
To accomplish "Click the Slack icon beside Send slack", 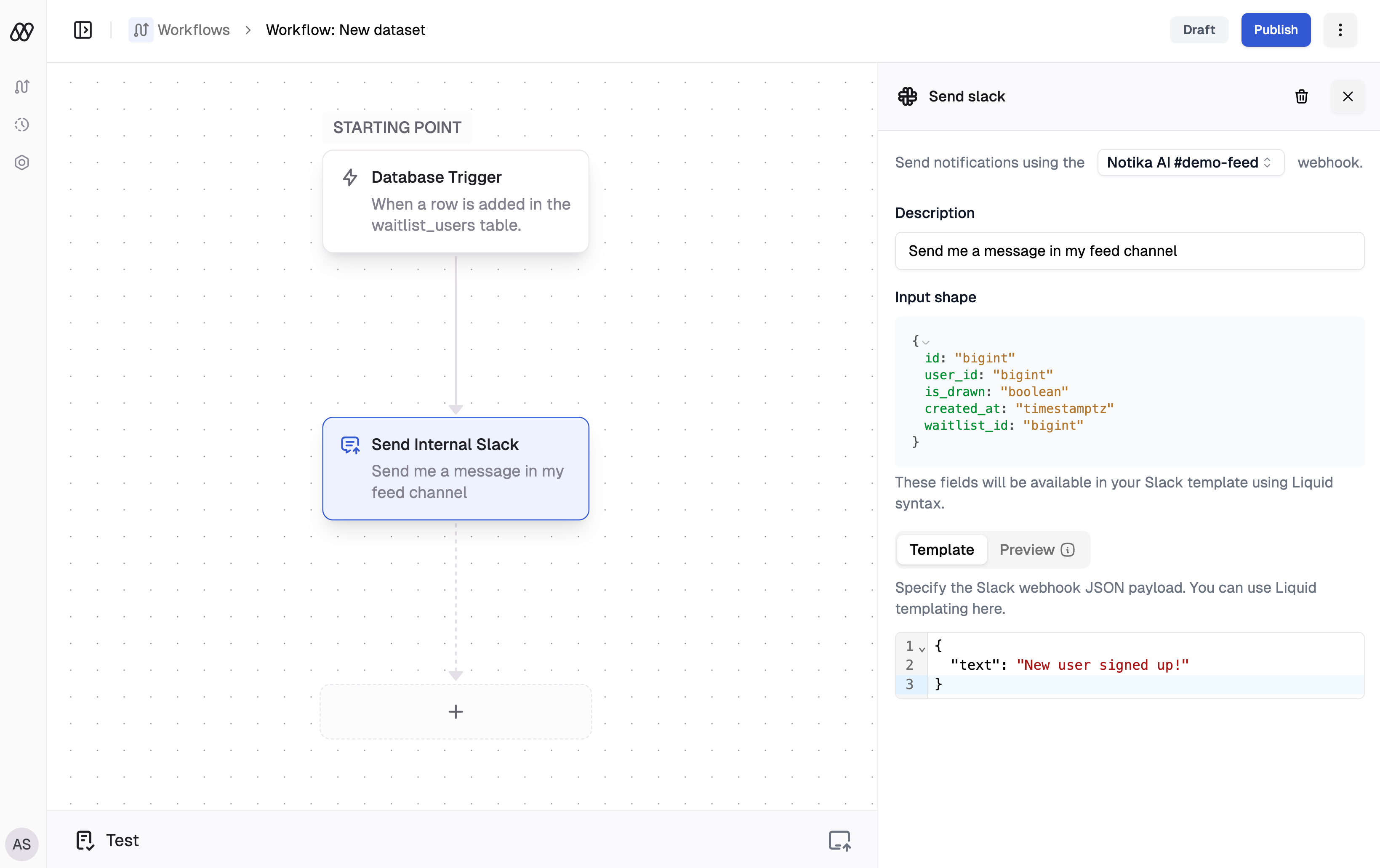I will pos(907,96).
